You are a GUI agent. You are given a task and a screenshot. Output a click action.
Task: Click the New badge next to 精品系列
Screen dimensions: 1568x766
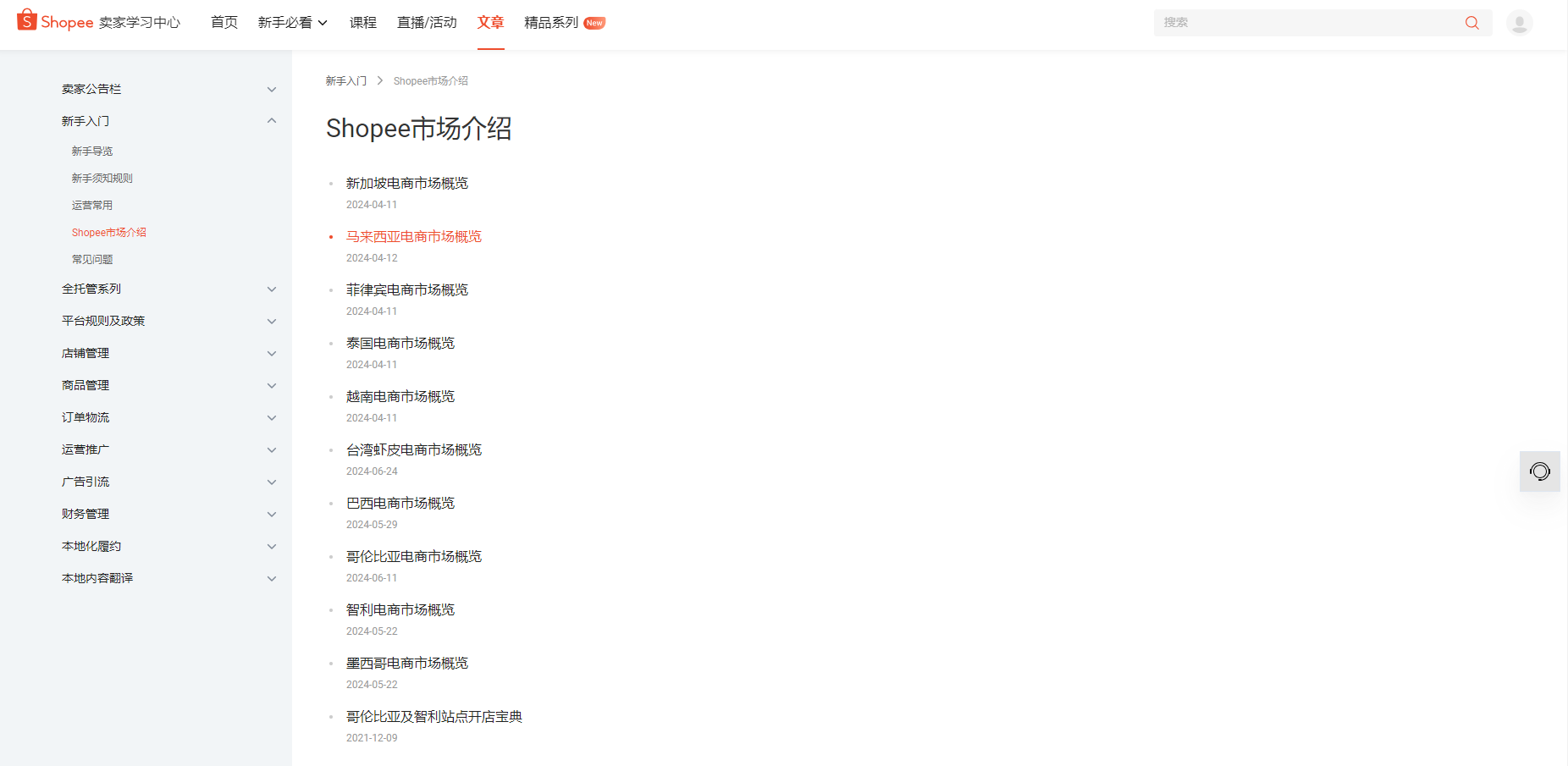pos(594,23)
